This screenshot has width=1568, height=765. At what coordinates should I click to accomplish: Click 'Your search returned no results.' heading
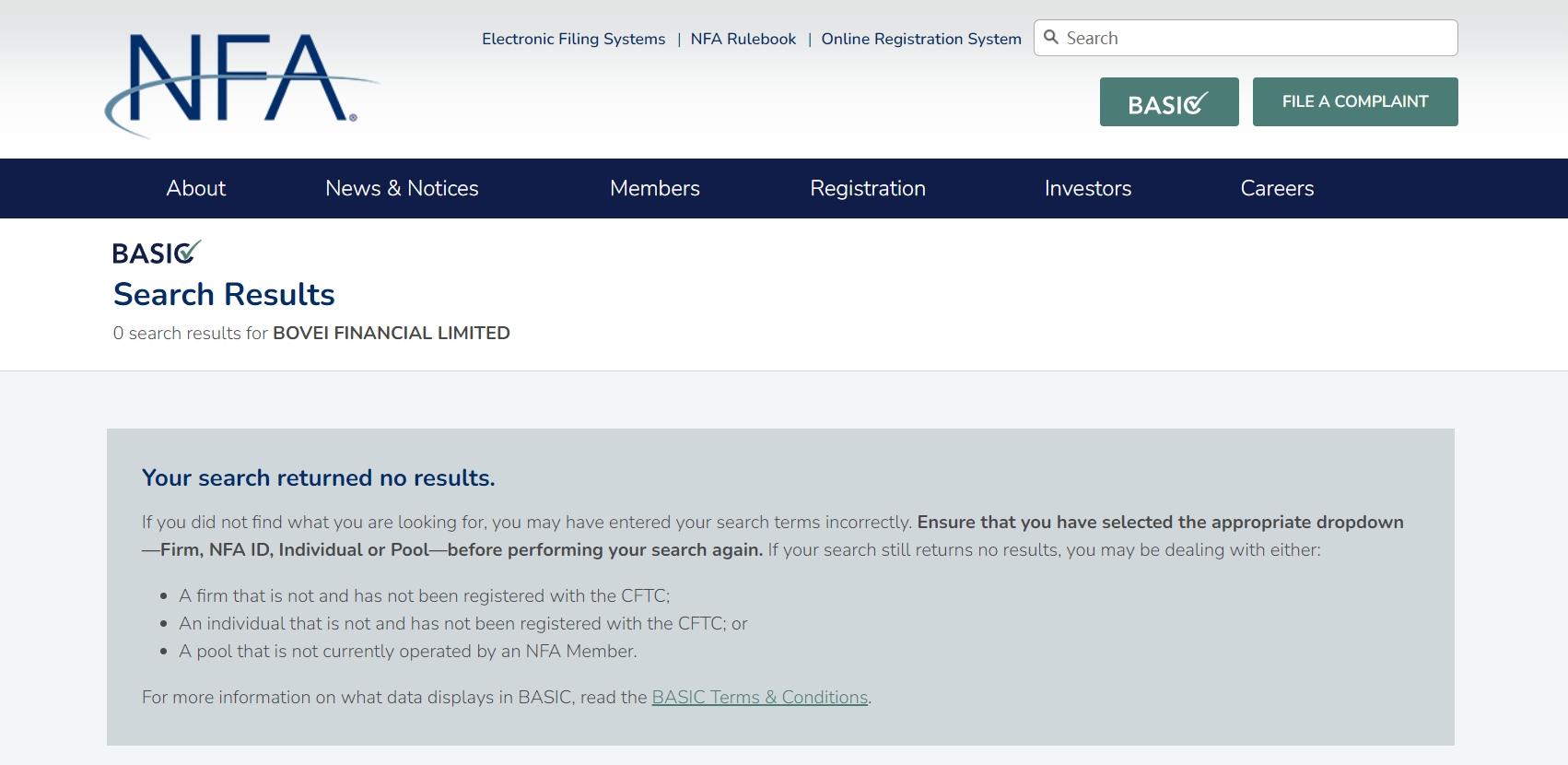(x=319, y=477)
